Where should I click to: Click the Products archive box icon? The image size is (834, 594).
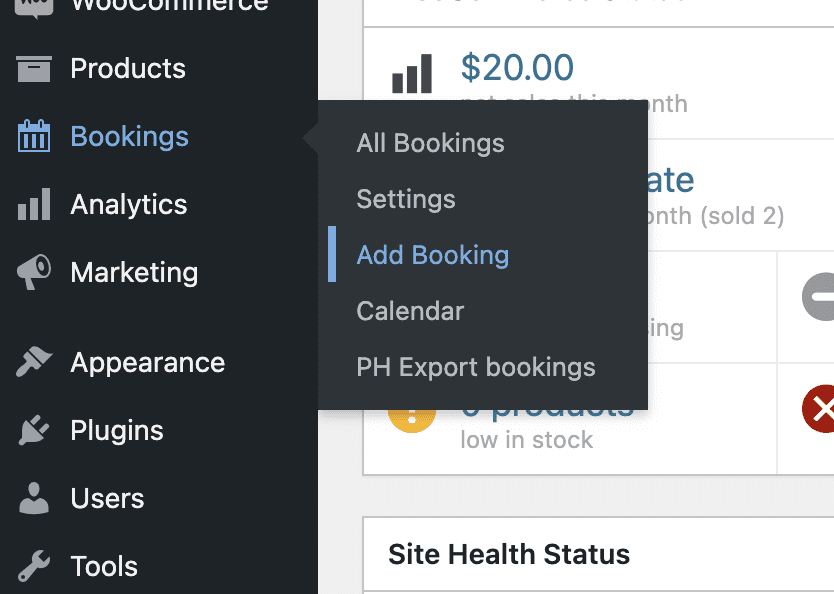coord(34,69)
